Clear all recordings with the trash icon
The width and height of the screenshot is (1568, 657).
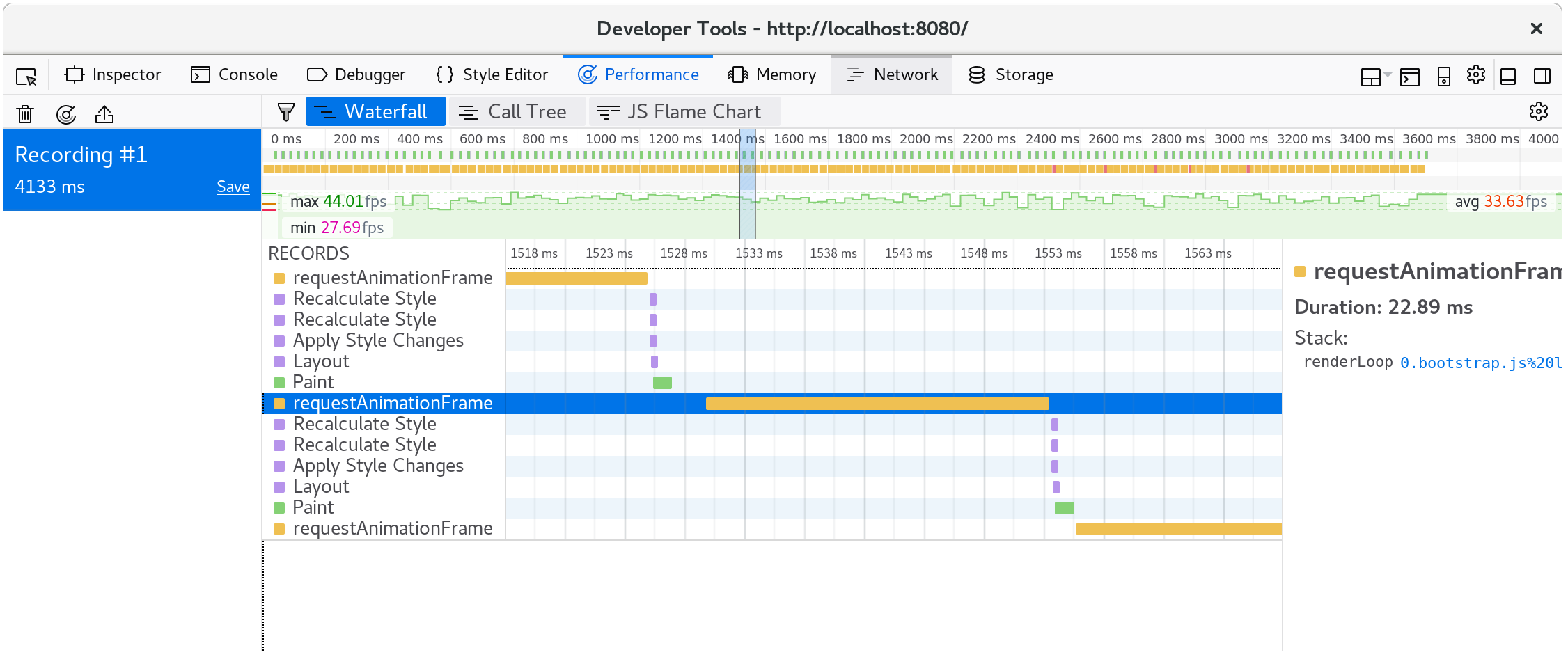tap(25, 113)
